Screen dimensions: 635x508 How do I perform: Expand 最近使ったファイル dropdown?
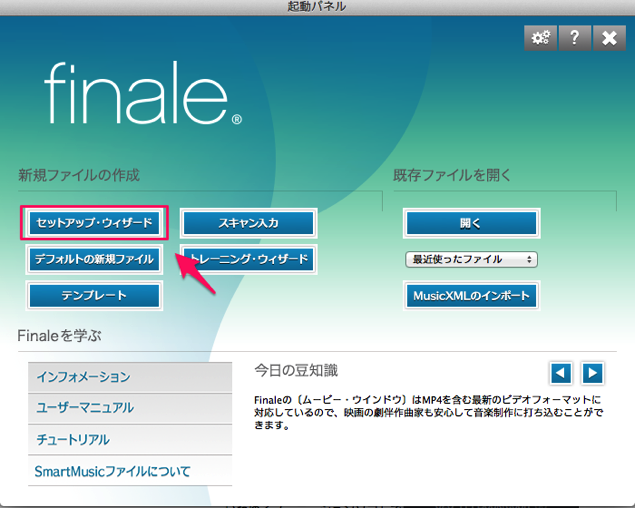[x=471, y=259]
